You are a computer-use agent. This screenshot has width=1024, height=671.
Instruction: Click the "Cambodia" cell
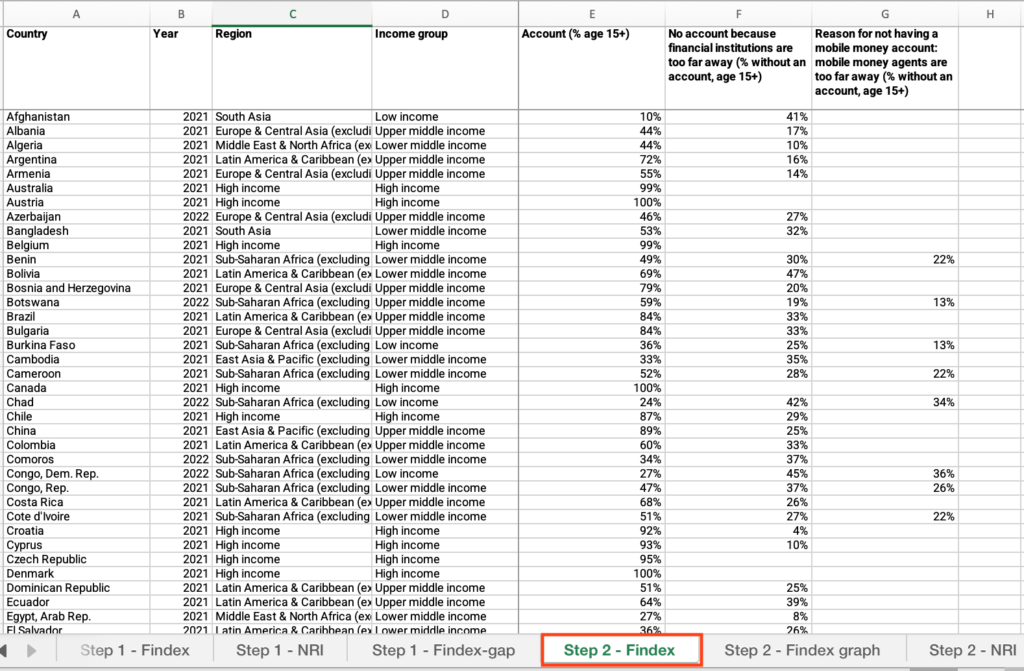[x=76, y=360]
